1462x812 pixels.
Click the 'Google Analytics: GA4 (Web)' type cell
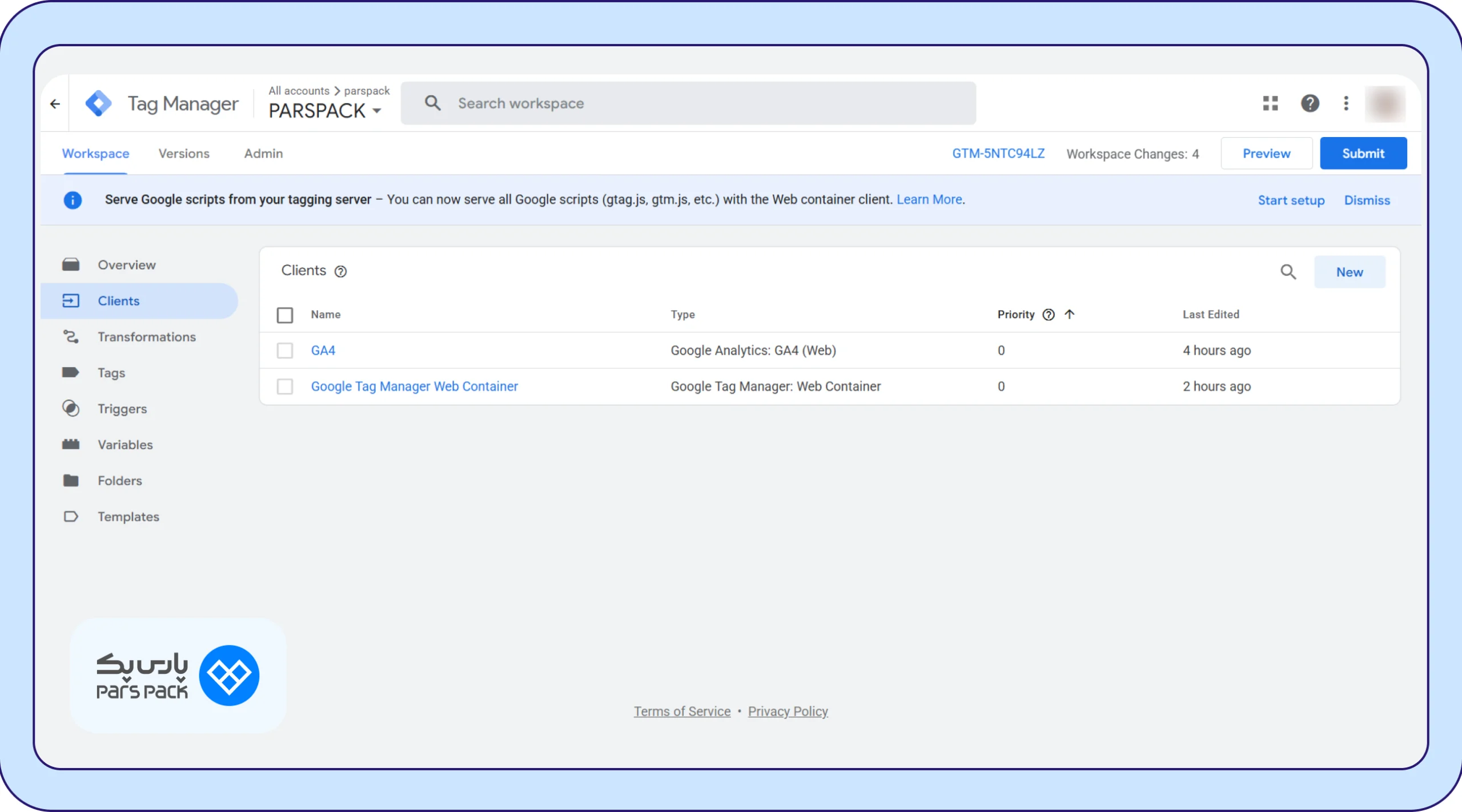pyautogui.click(x=753, y=351)
